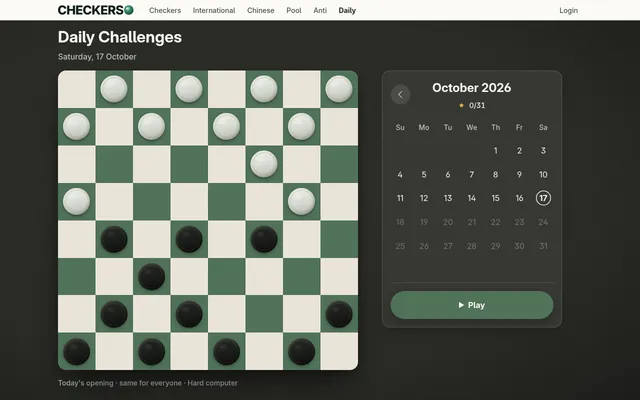Select October 10 in calendar
Image resolution: width=640 pixels, height=400 pixels.
pos(543,175)
